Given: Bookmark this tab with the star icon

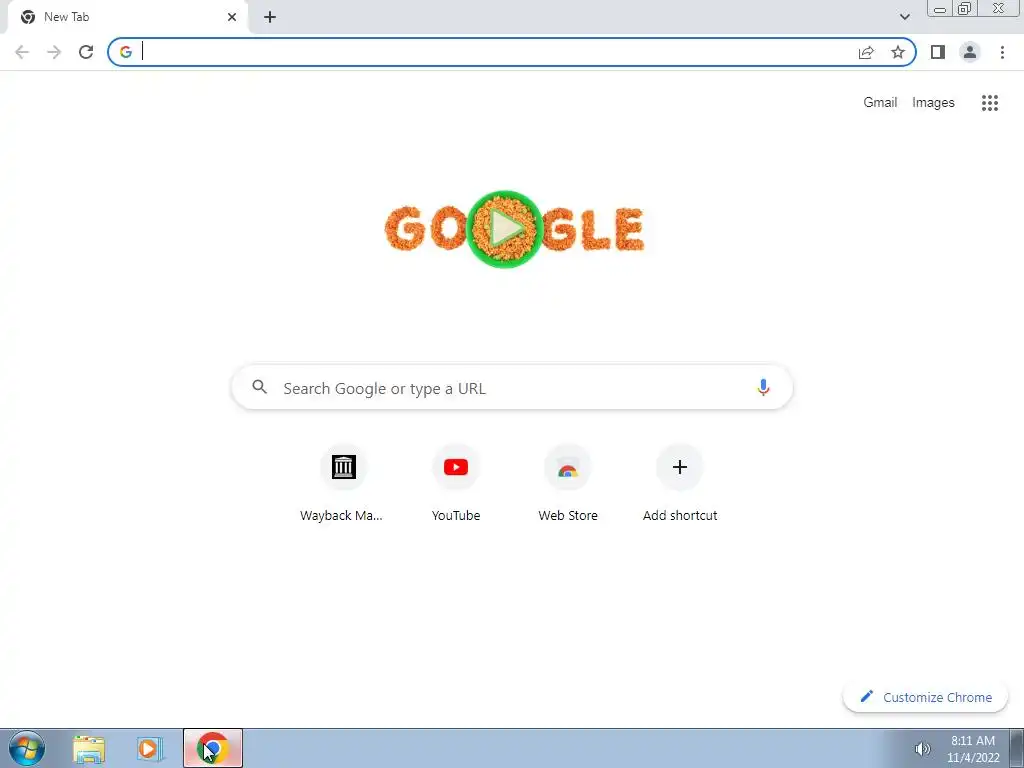Looking at the screenshot, I should pyautogui.click(x=898, y=52).
